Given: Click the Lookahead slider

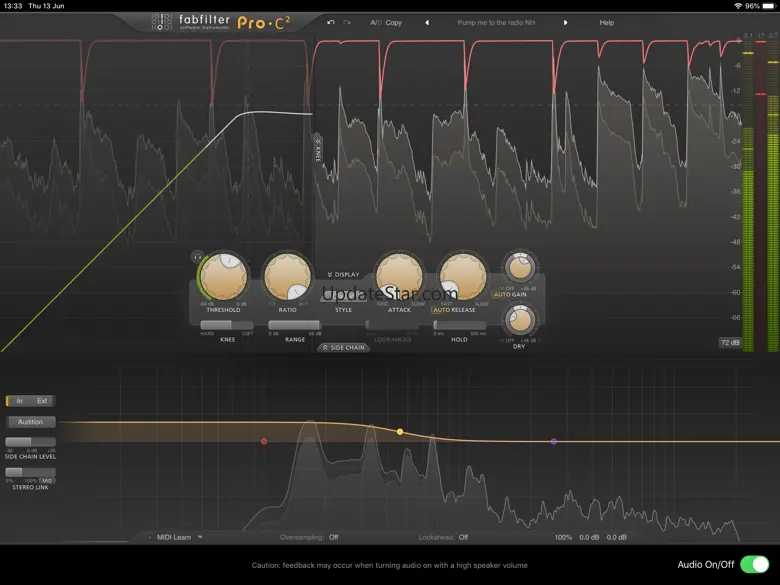Looking at the screenshot, I should tap(392, 325).
